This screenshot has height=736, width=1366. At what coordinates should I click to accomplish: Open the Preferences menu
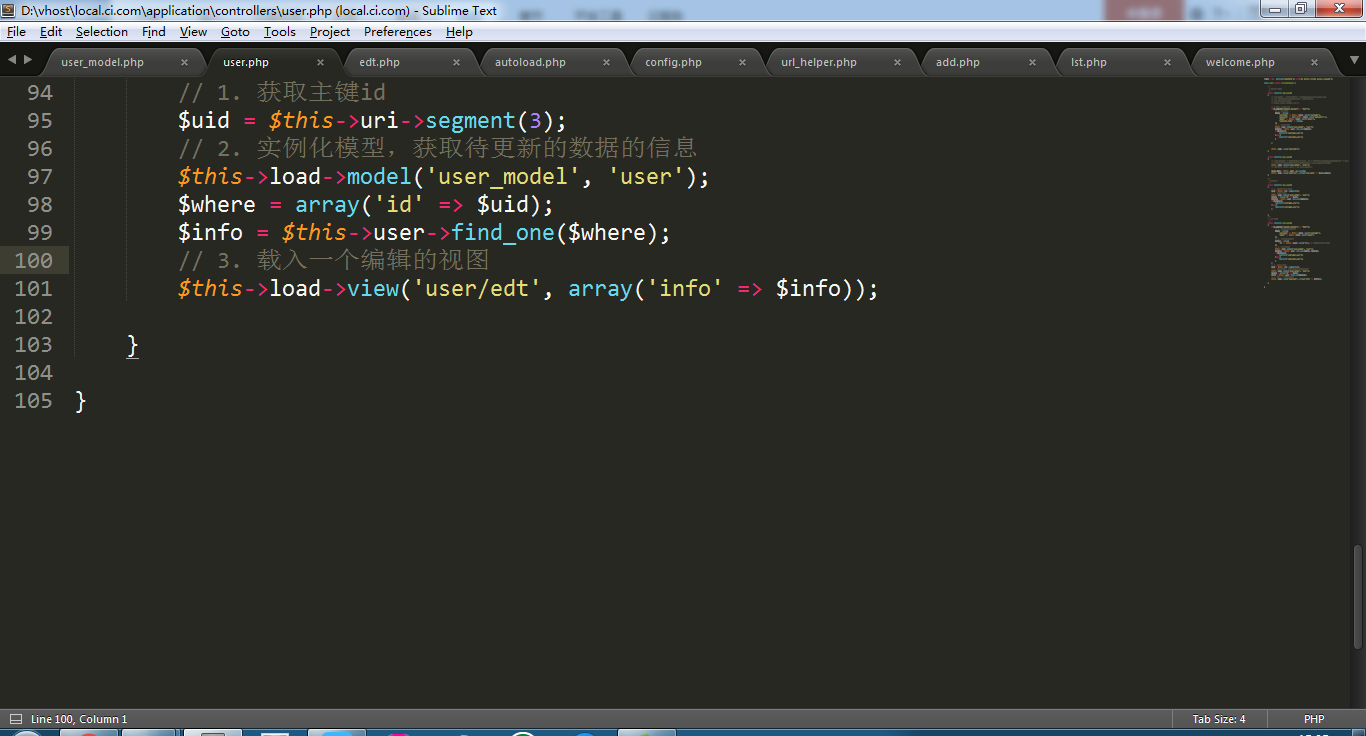tap(397, 32)
